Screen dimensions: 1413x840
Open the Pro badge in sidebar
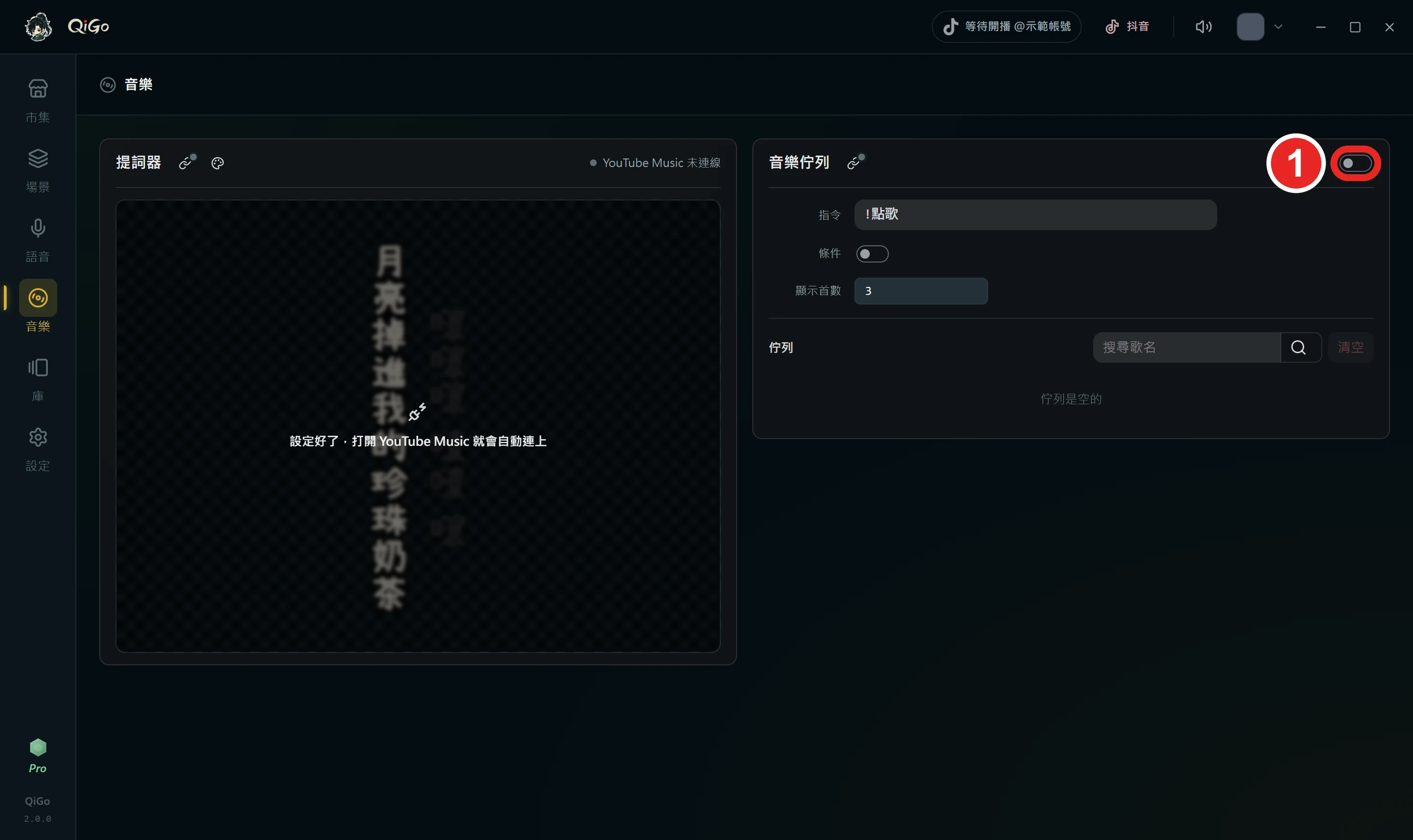[38, 756]
